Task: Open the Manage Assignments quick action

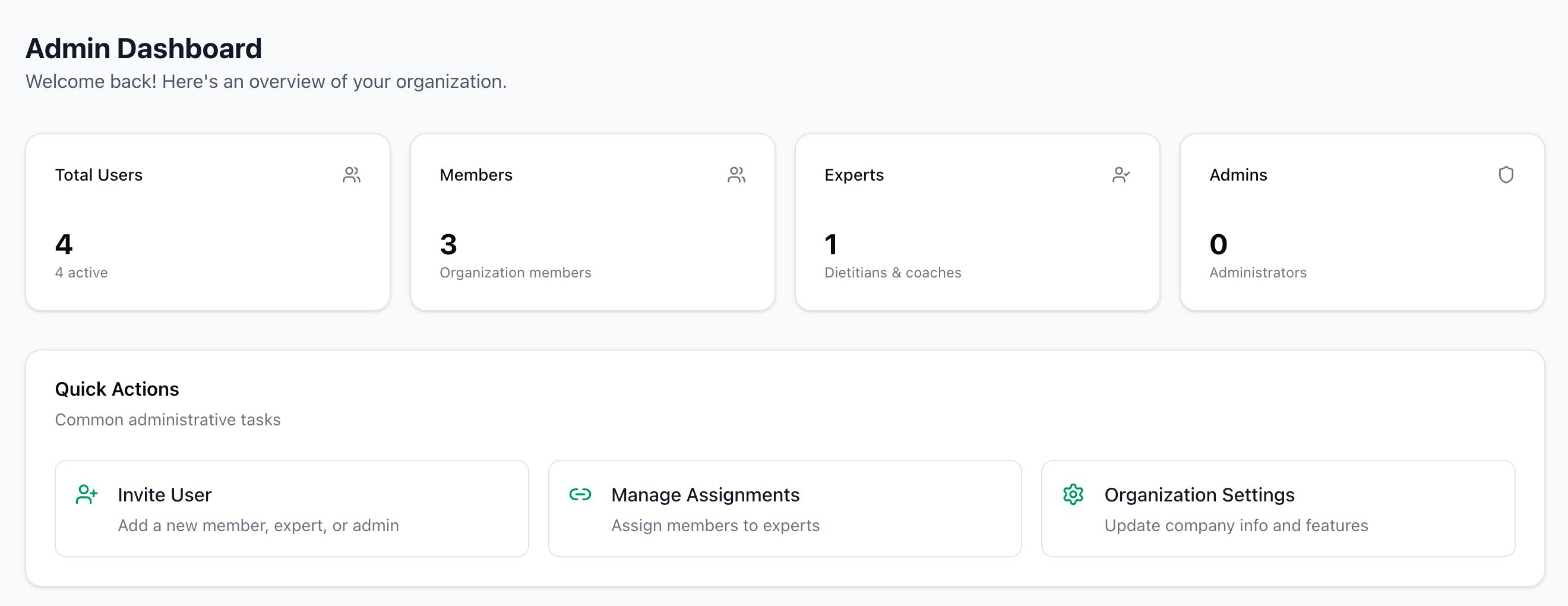Action: point(785,508)
